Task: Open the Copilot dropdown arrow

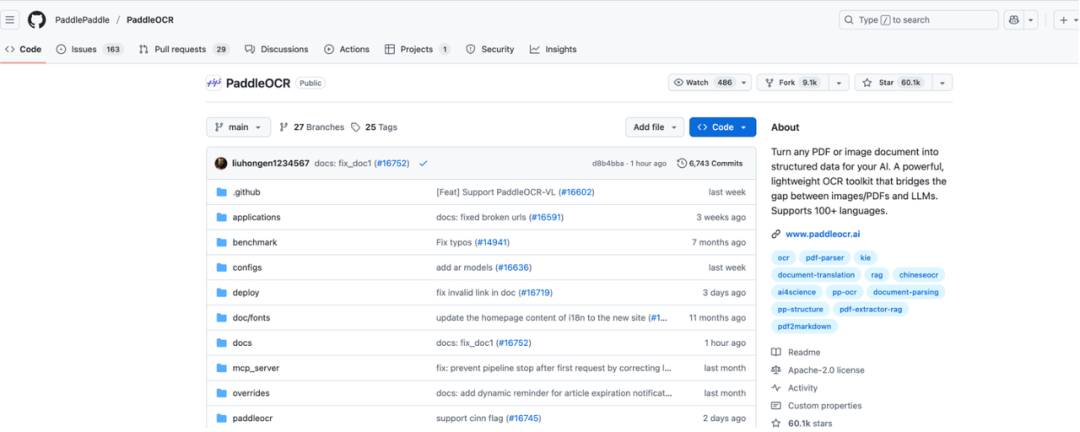Action: pos(1031,20)
